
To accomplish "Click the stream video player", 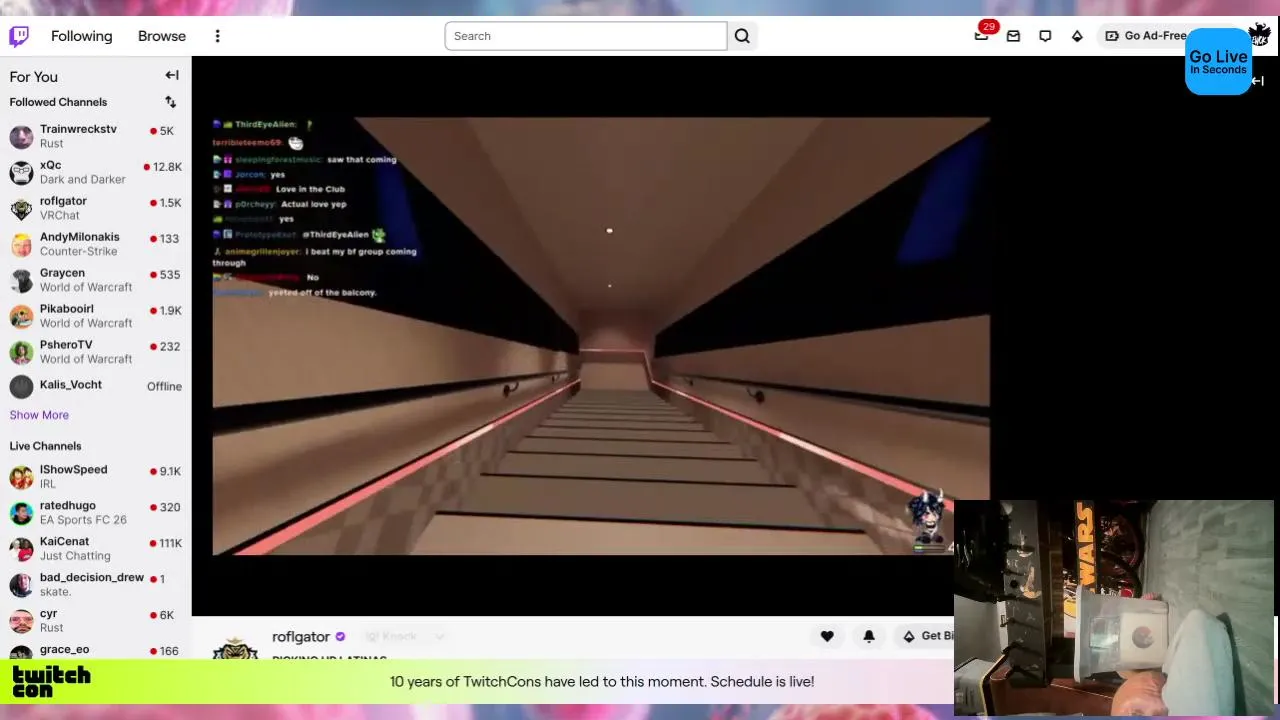I will (601, 336).
